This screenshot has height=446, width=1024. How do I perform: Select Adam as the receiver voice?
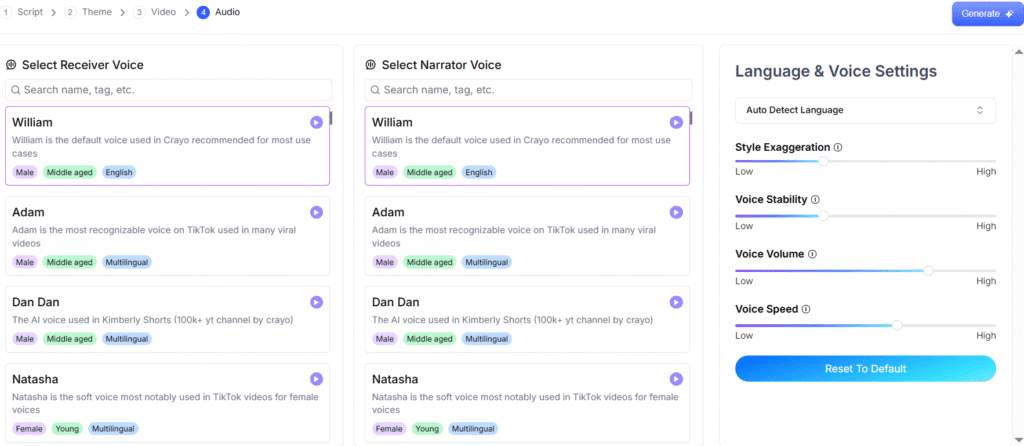(x=167, y=236)
